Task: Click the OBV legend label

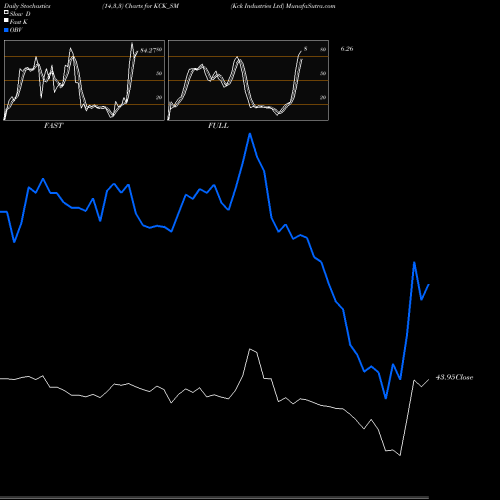Action: 16,30
